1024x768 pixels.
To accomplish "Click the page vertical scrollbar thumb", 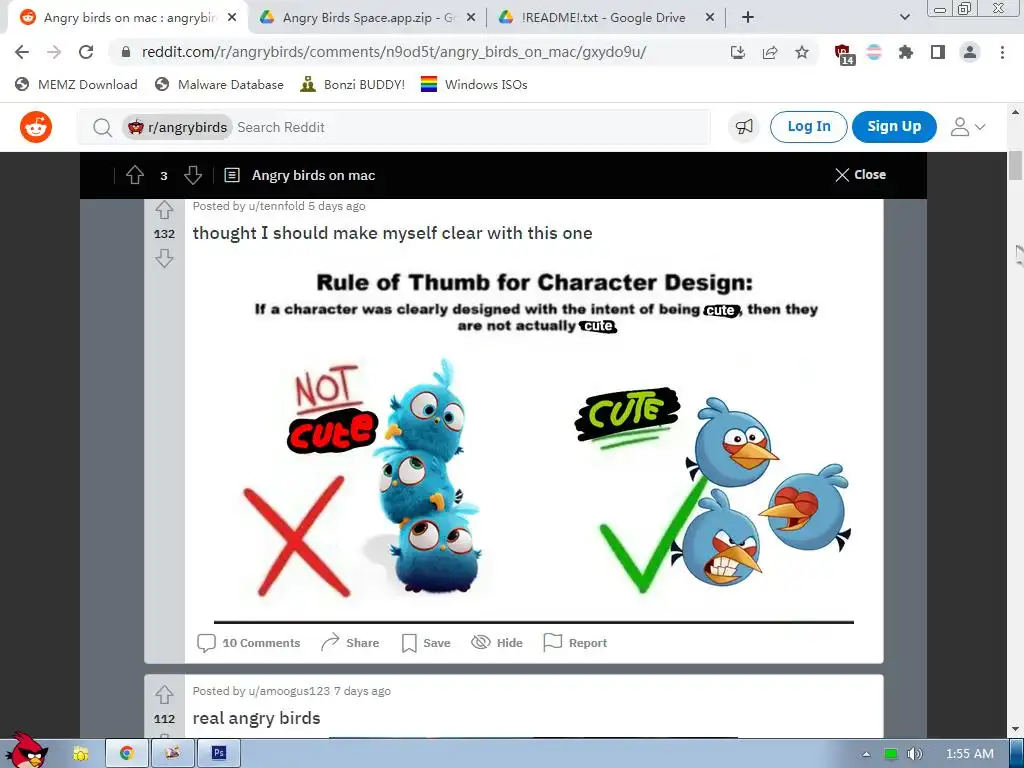I will click(1015, 165).
